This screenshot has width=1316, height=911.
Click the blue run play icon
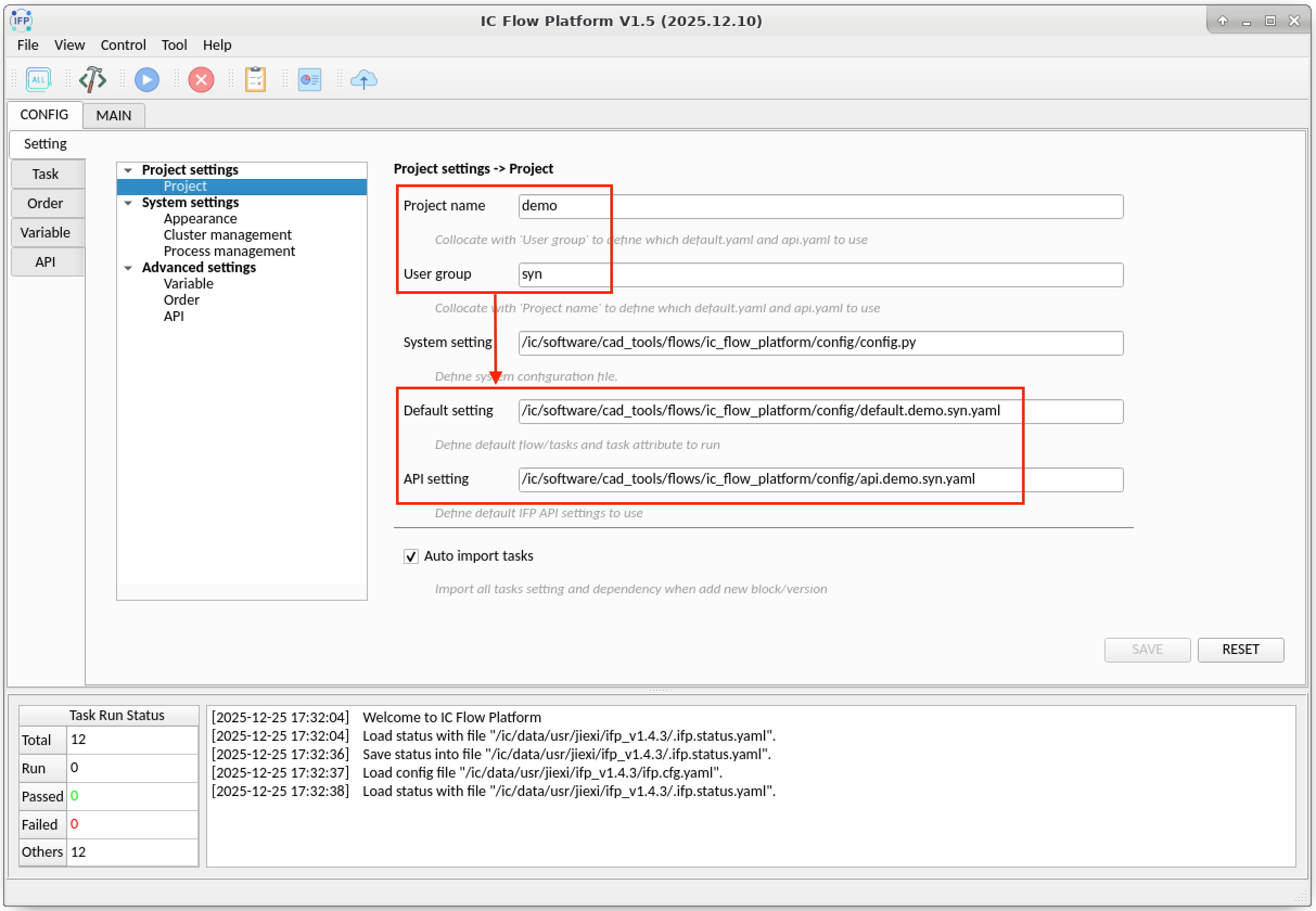click(x=146, y=79)
